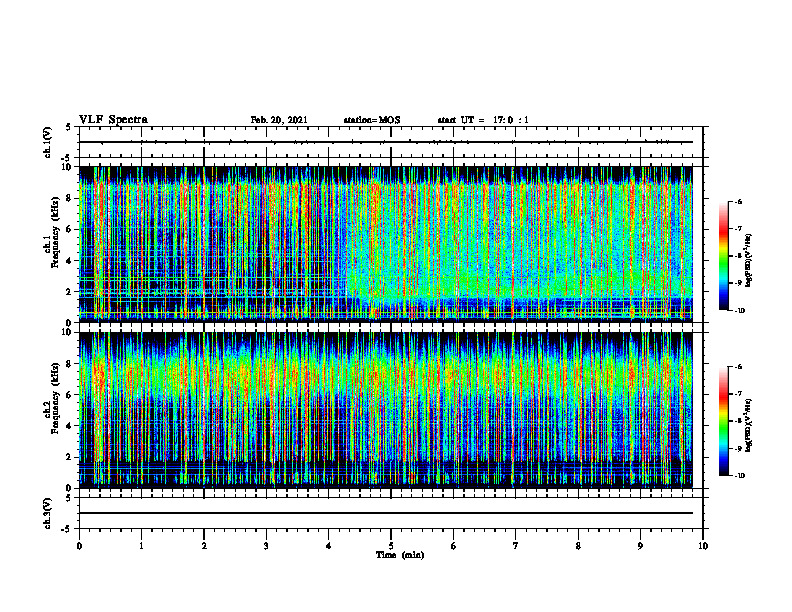Click the "-10" tick on ch.2 colorbar

[x=739, y=476]
